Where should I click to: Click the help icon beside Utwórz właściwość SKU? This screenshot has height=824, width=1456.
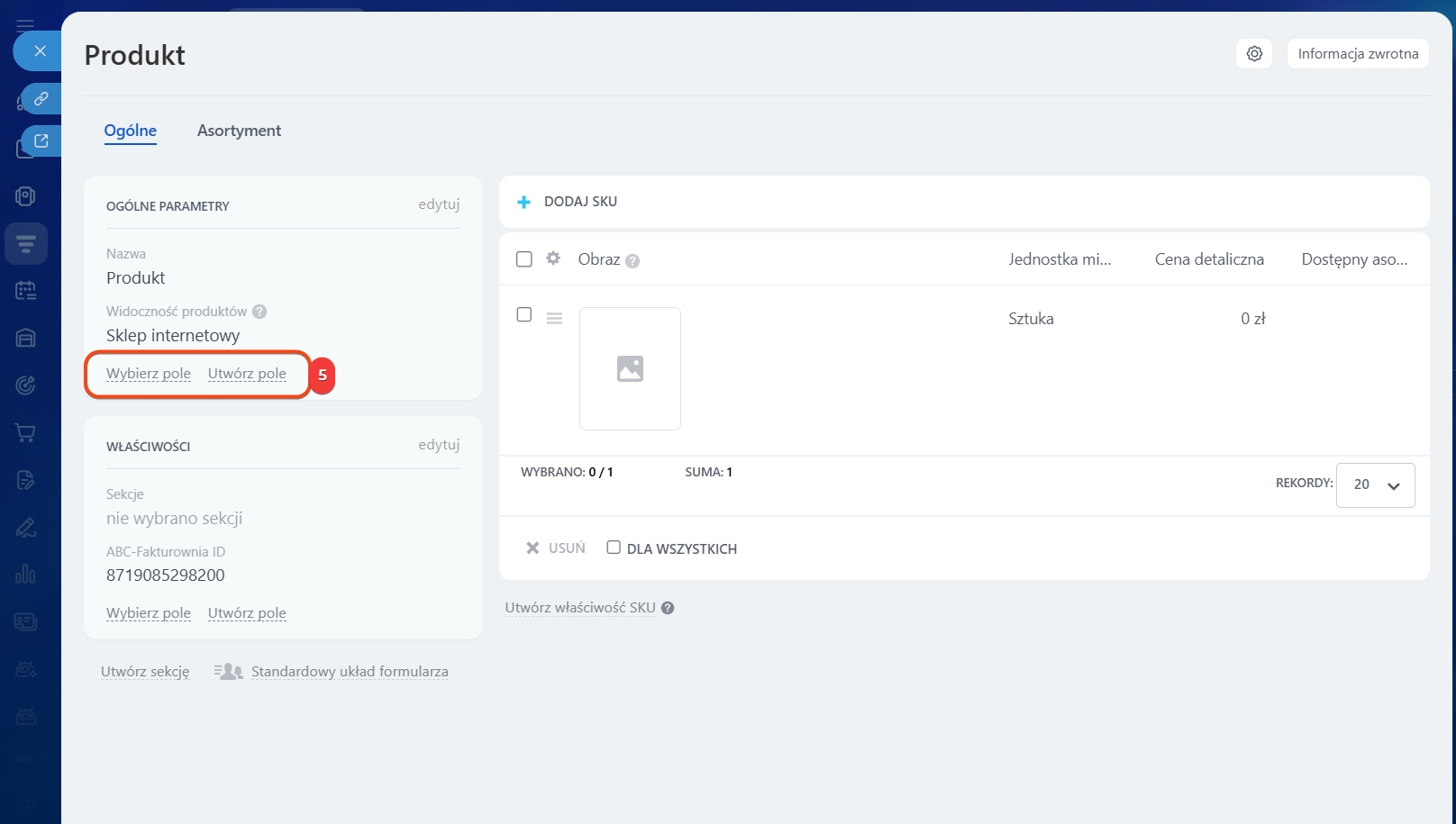(x=668, y=608)
